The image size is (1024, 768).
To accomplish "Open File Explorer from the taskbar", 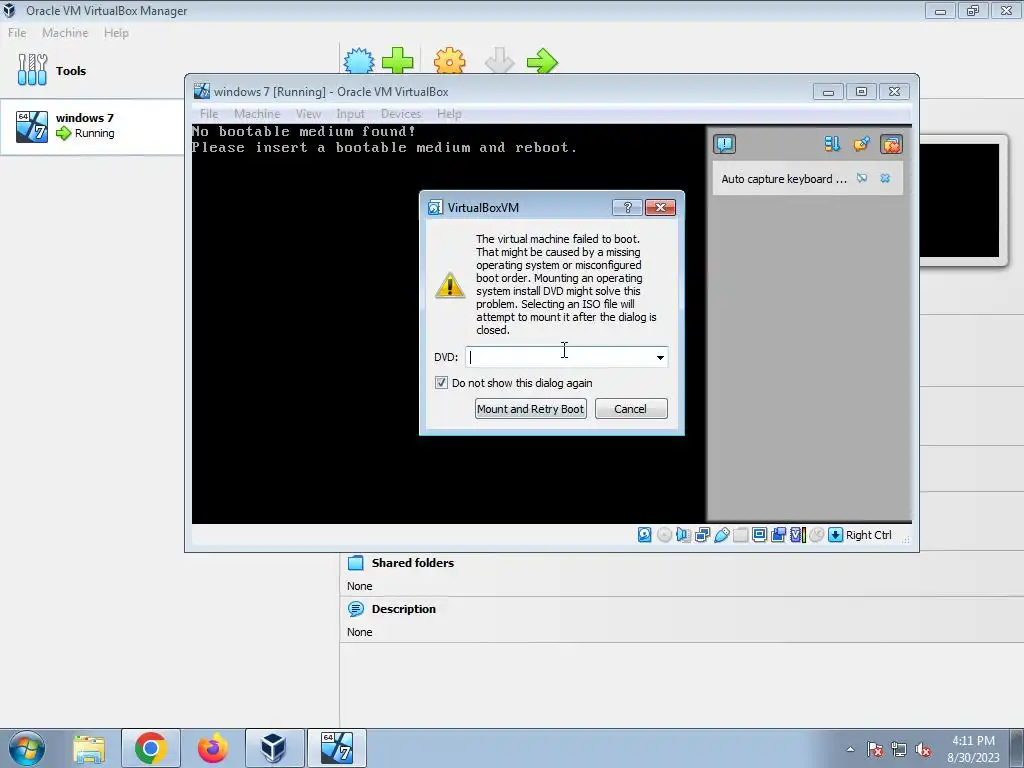I will coord(89,748).
